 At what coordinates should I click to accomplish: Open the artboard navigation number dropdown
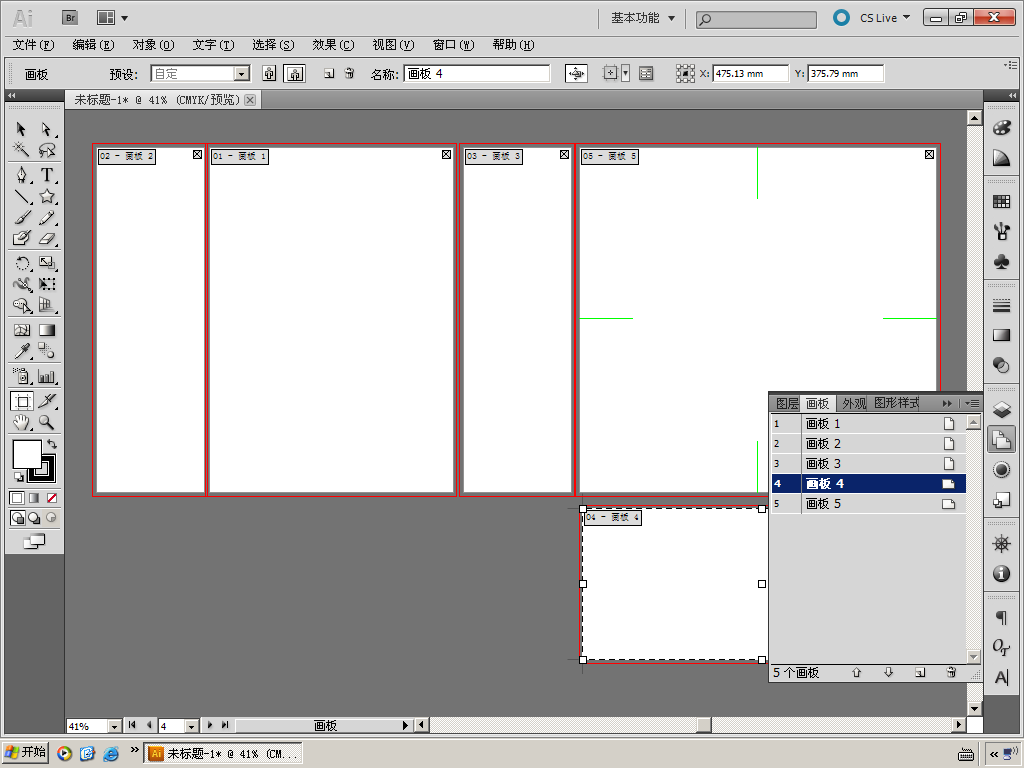click(191, 726)
